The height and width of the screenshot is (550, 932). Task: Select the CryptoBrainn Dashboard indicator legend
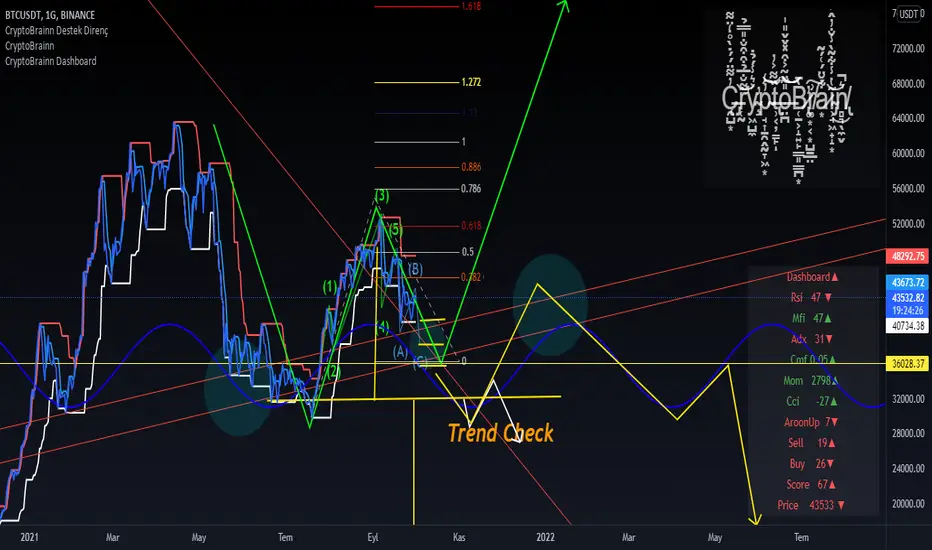51,61
